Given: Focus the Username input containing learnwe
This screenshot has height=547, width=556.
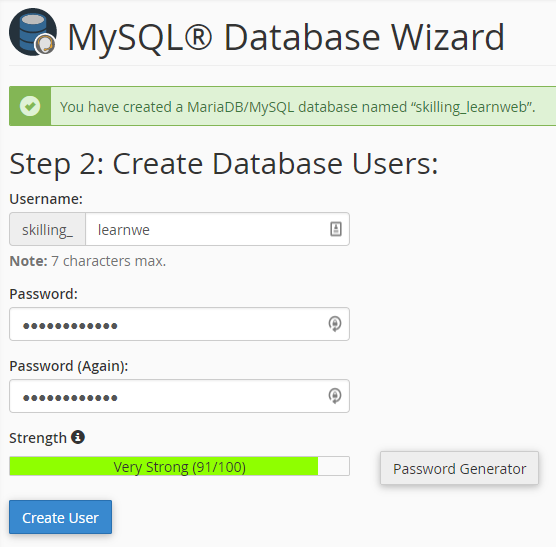Looking at the screenshot, I should [217, 229].
